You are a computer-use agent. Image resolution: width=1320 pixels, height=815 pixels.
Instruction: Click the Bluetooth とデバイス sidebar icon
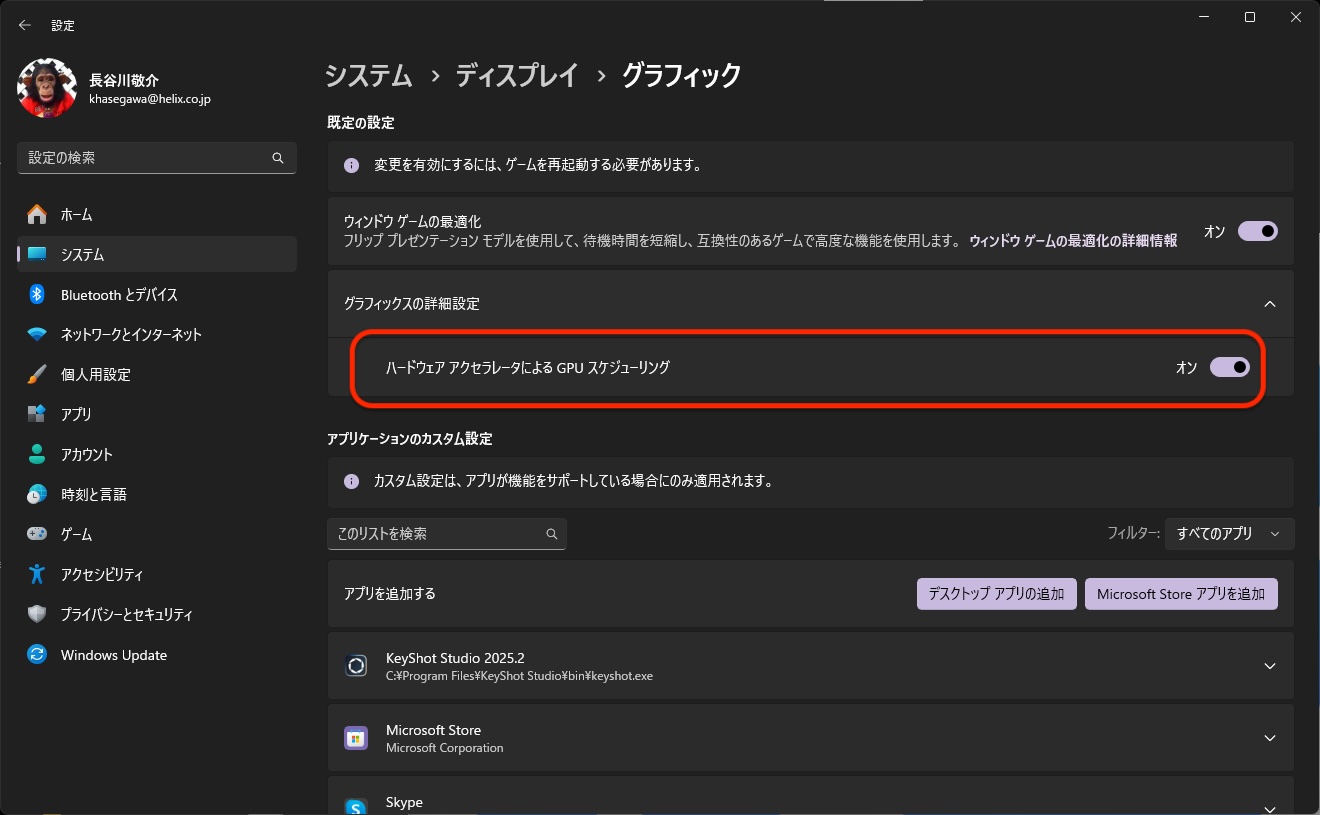click(37, 294)
